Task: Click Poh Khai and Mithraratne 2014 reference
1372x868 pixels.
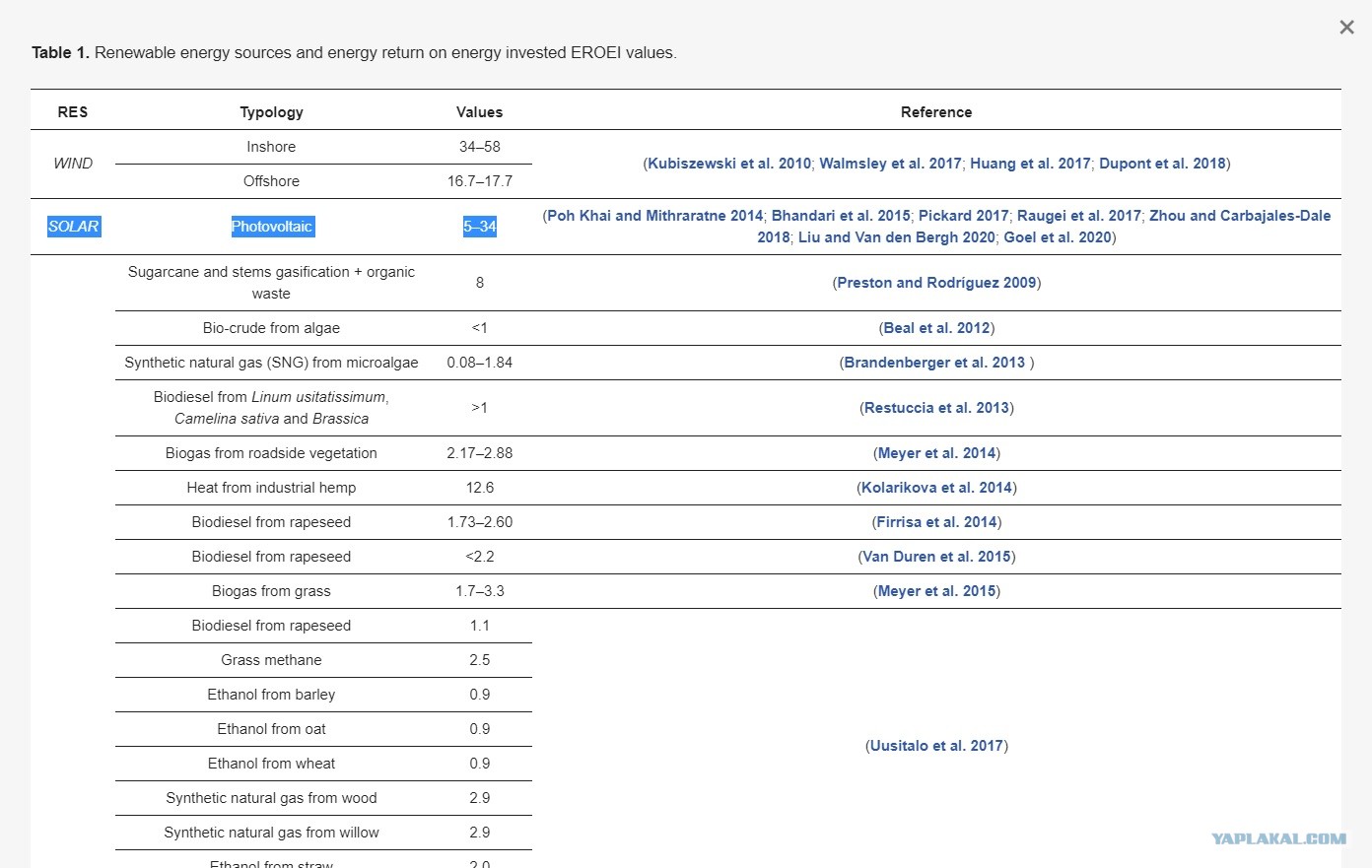Action: pos(655,216)
